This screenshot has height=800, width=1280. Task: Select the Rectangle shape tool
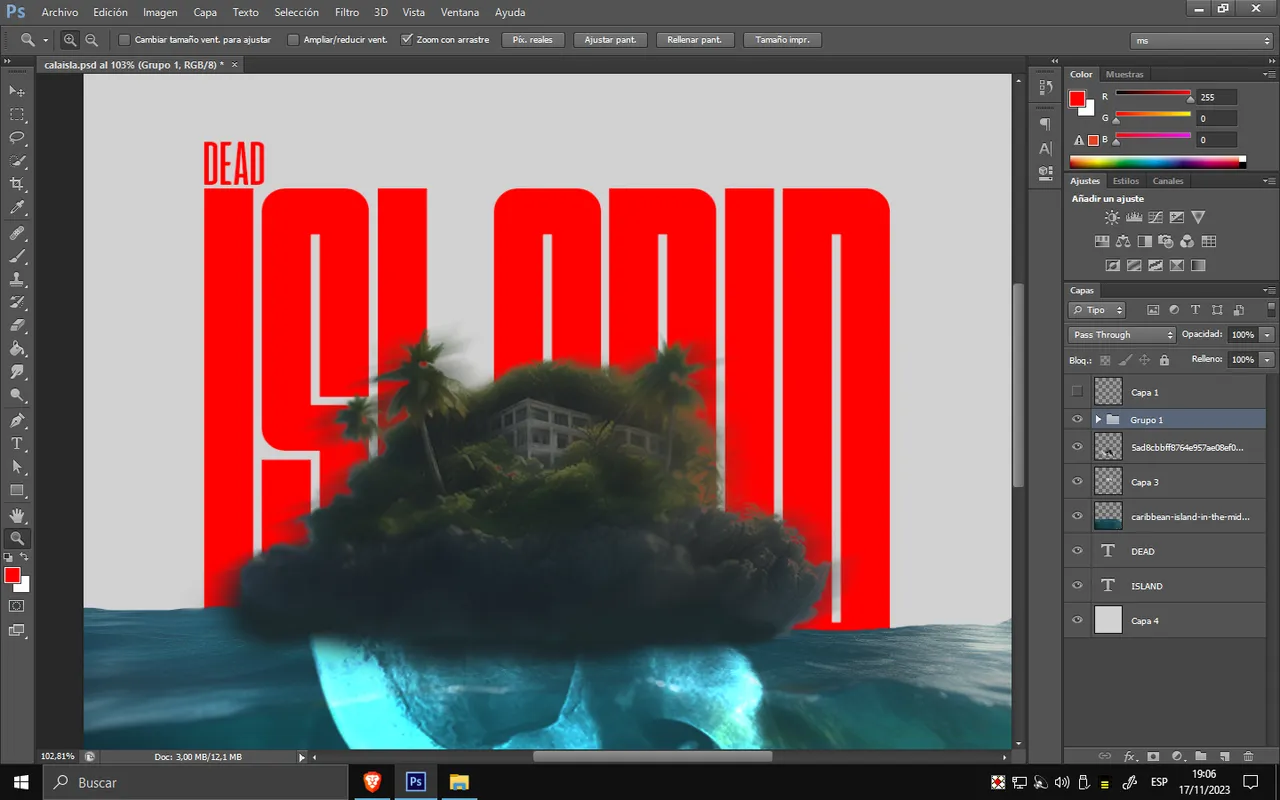click(x=17, y=491)
